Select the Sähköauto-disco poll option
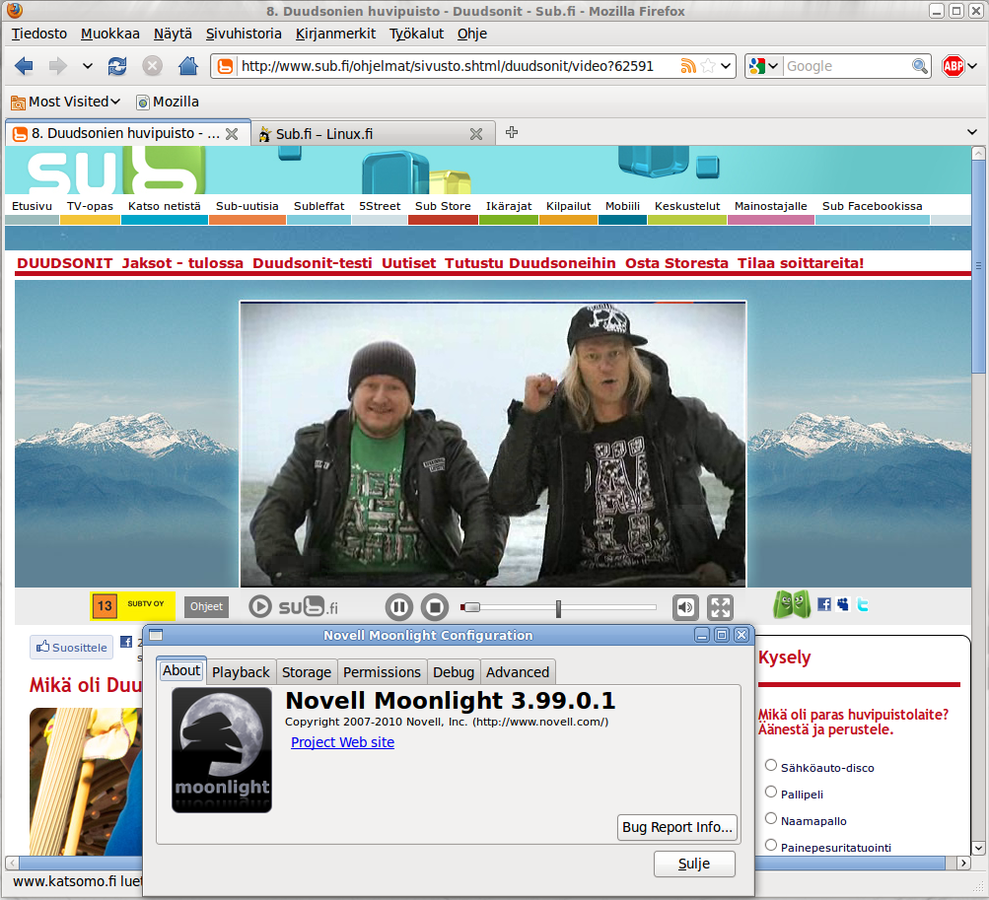The height and width of the screenshot is (900, 989). 771,765
